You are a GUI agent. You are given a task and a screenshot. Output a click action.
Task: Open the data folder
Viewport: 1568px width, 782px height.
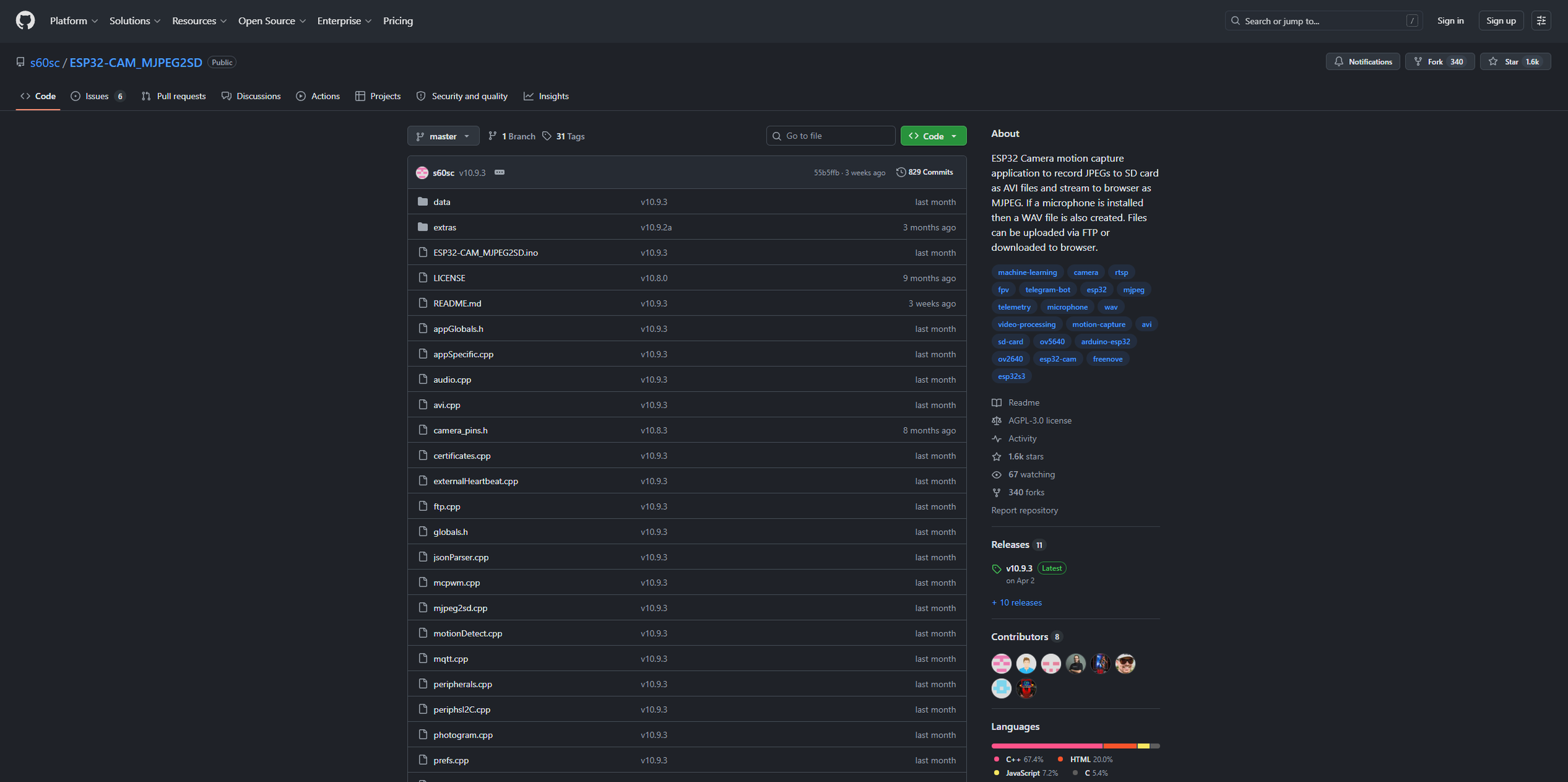point(442,202)
